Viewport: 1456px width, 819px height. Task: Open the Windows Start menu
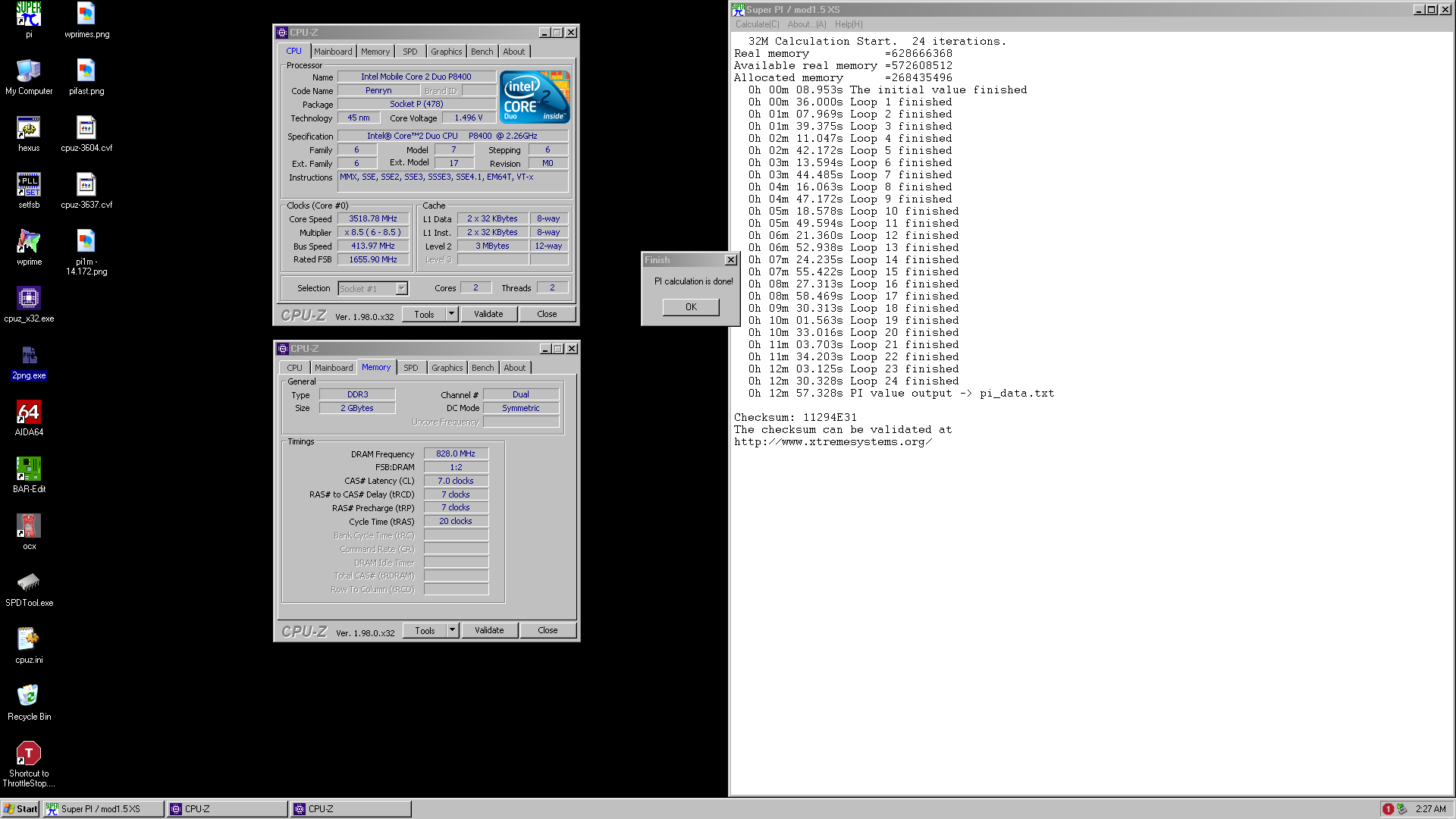tap(20, 809)
